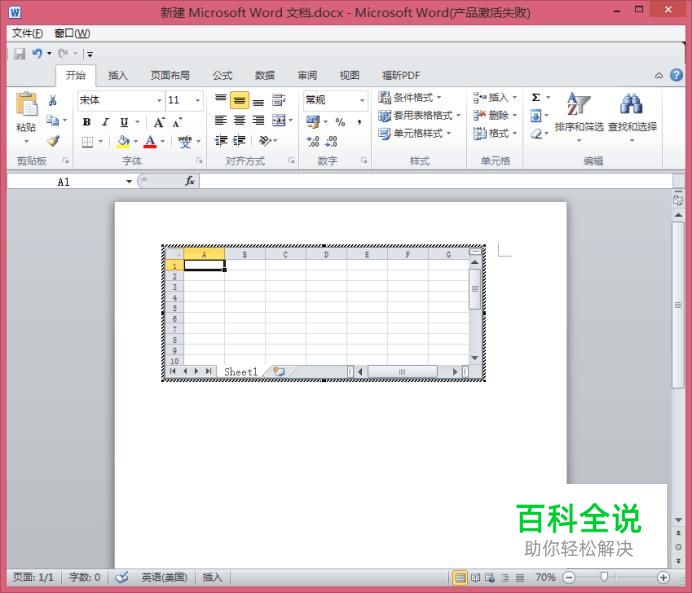
Task: Decrease indent in alignment group
Action: click(221, 140)
